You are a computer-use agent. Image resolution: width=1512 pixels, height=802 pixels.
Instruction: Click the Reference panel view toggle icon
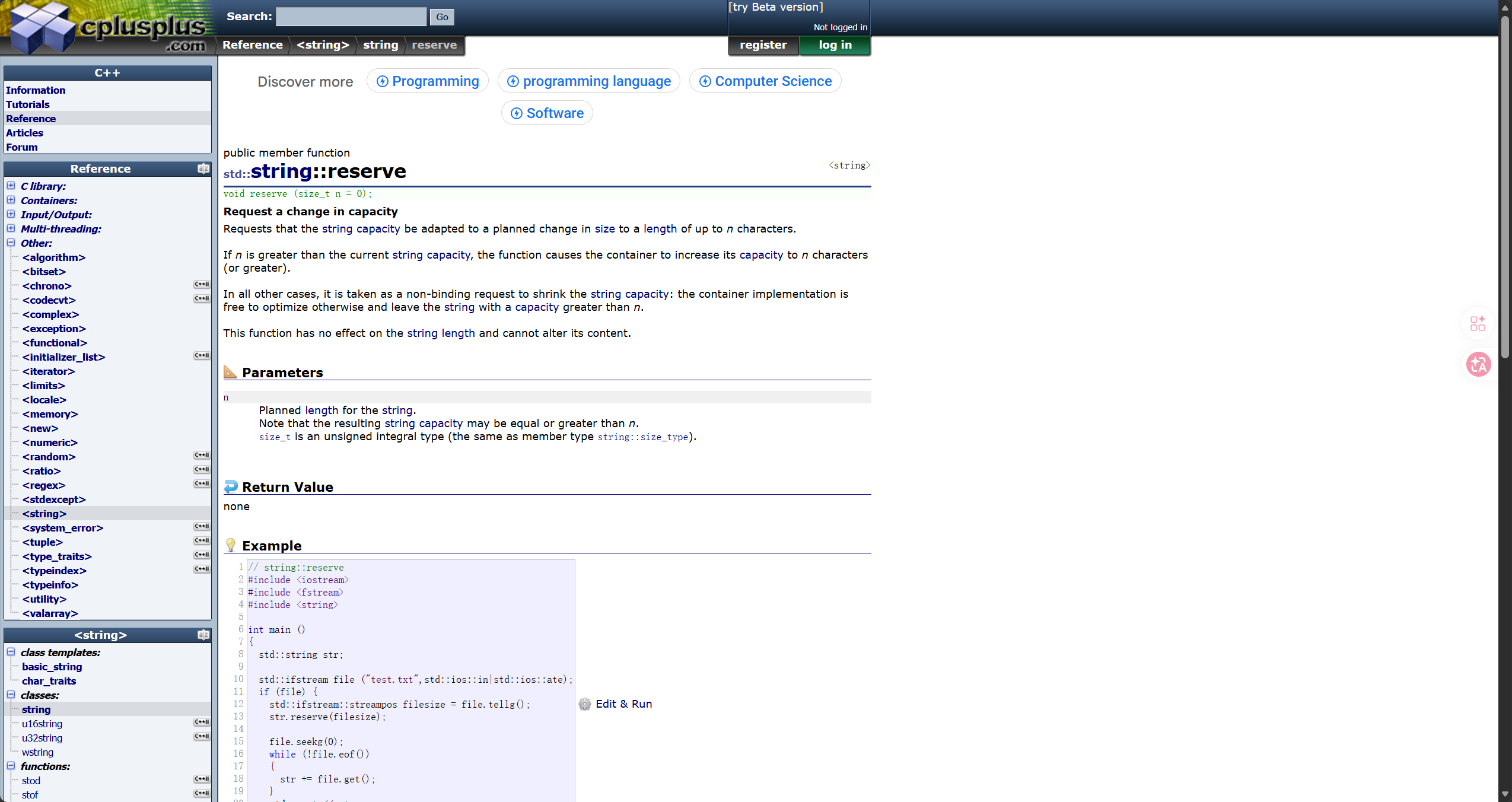[x=203, y=169]
